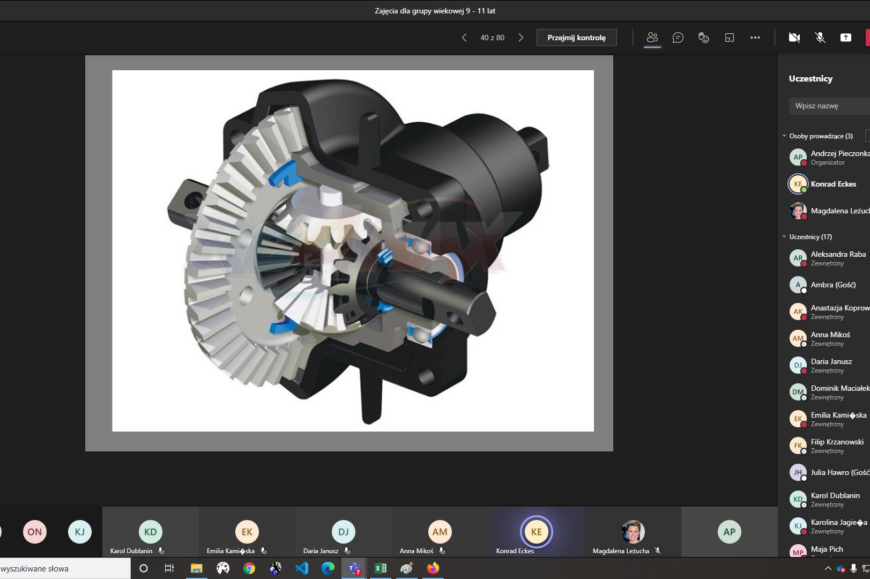Click the AP participant tile in bottom strip
870x579 pixels.
click(729, 532)
